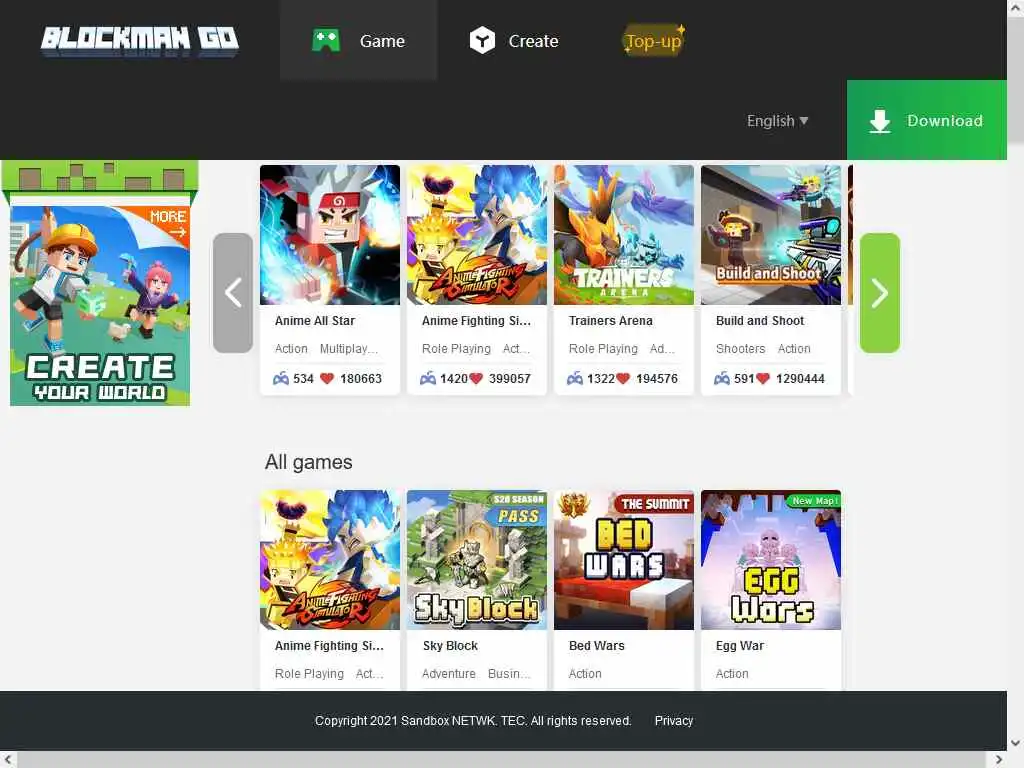This screenshot has height=768, width=1024.
Task: Click Action tag under Bed Wars
Action: (x=584, y=674)
